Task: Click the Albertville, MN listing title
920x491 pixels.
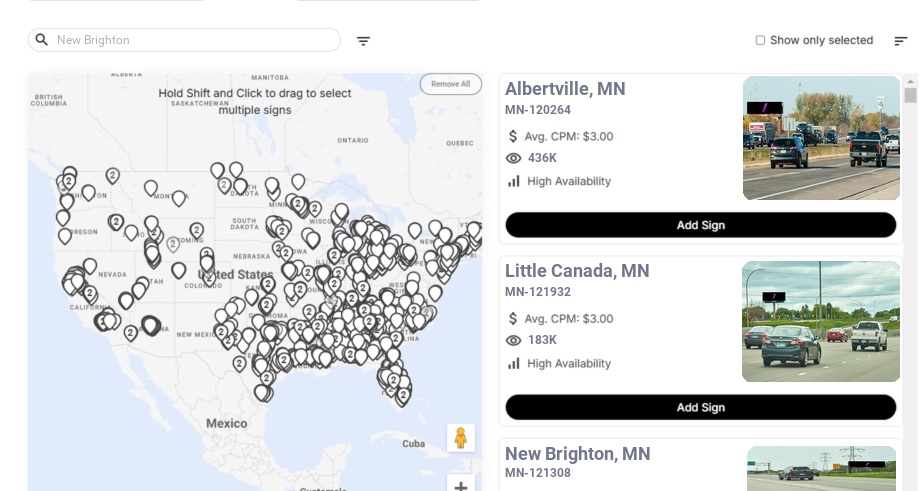Action: pyautogui.click(x=565, y=89)
